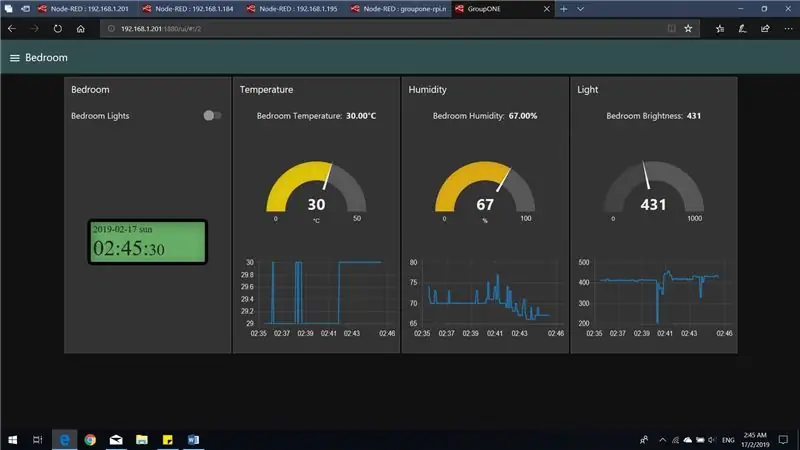The image size is (800, 450).
Task: Open add notes pen icon
Action: tap(742, 29)
